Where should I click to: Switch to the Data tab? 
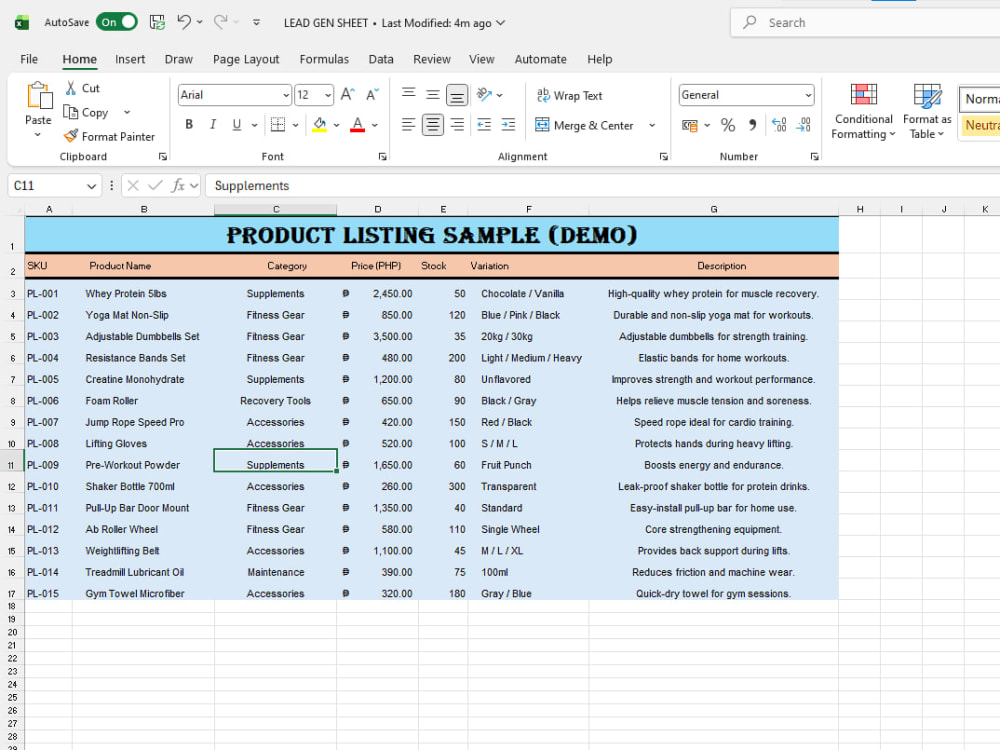point(381,59)
